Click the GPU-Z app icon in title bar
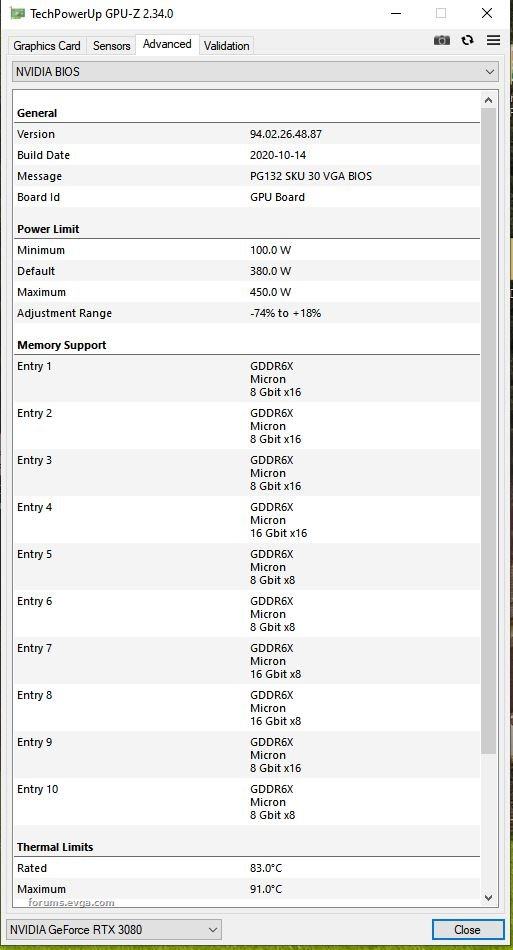This screenshot has width=513, height=950. click(18, 13)
